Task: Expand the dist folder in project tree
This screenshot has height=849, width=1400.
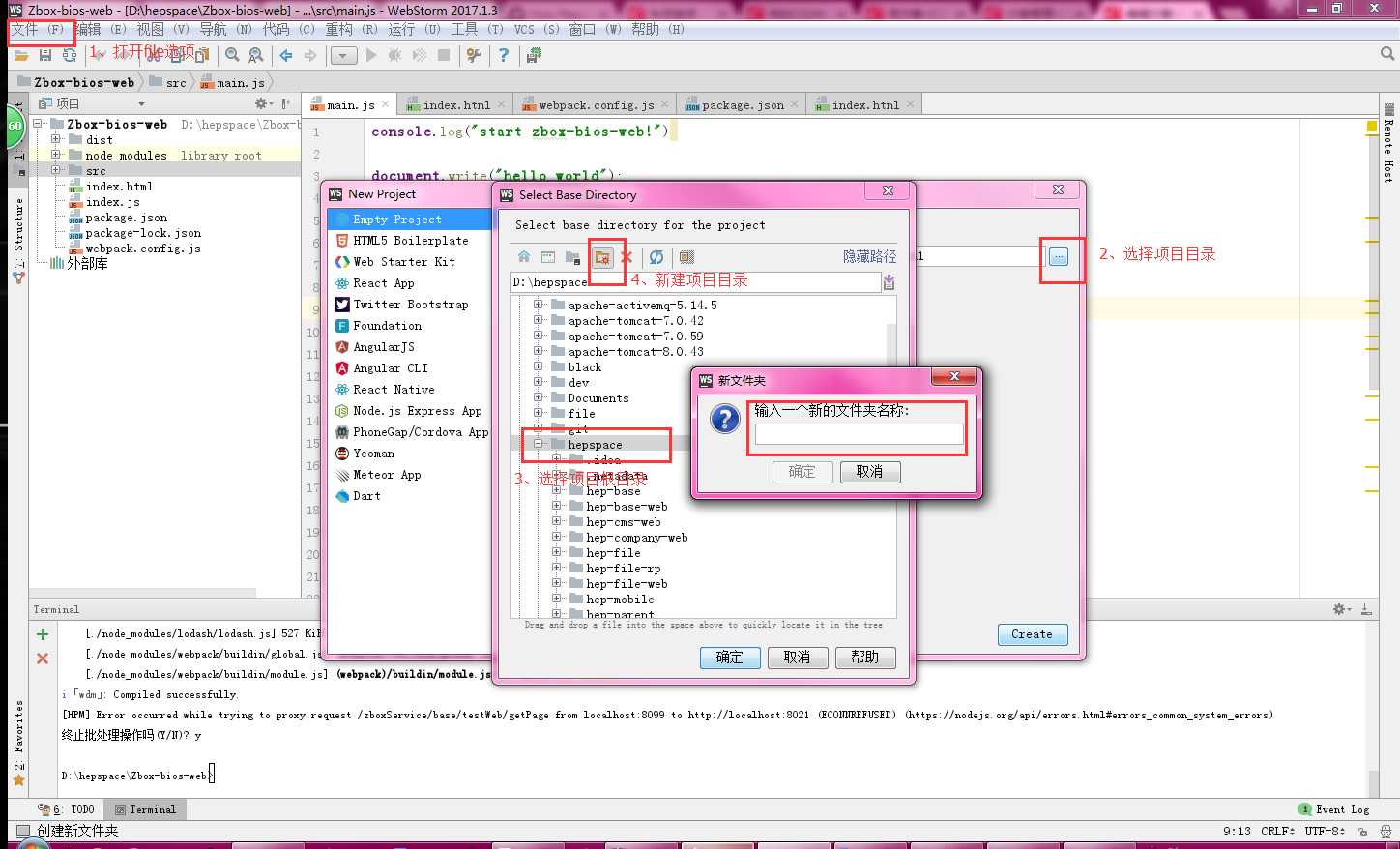Action: point(56,139)
